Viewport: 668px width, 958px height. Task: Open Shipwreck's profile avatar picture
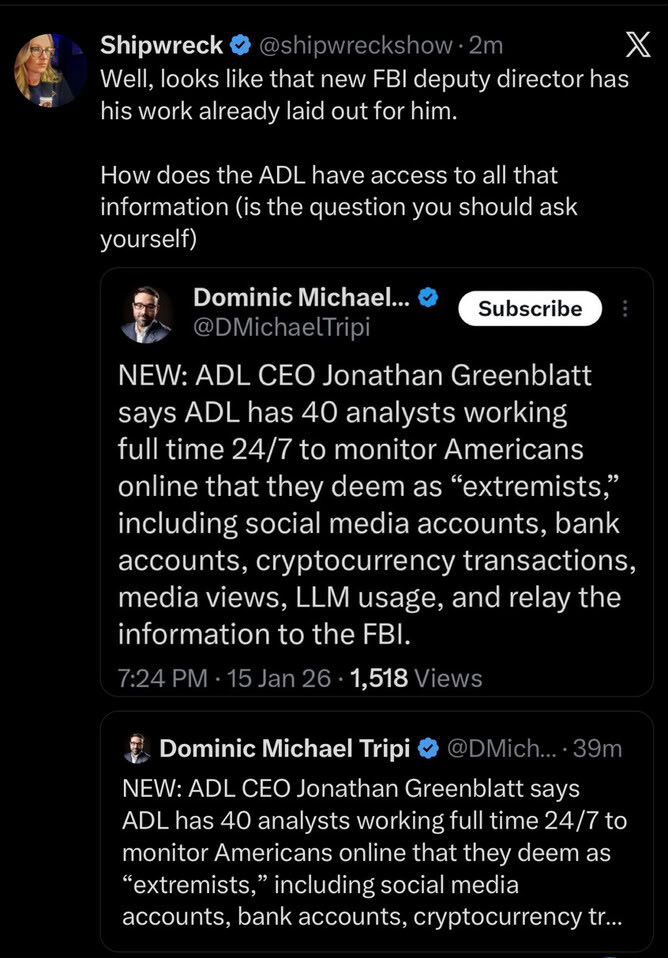50,70
